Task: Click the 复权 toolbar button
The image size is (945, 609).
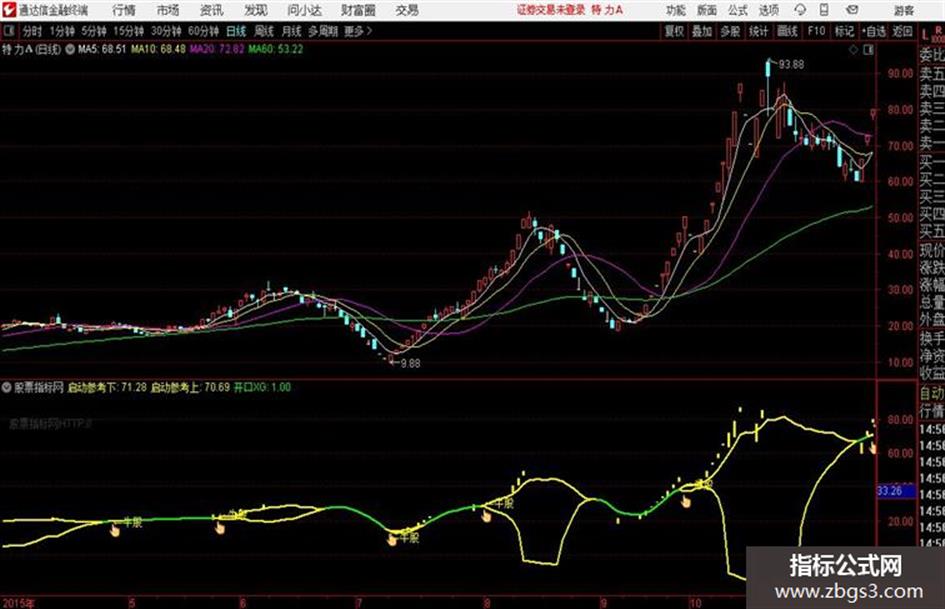Action: click(674, 31)
